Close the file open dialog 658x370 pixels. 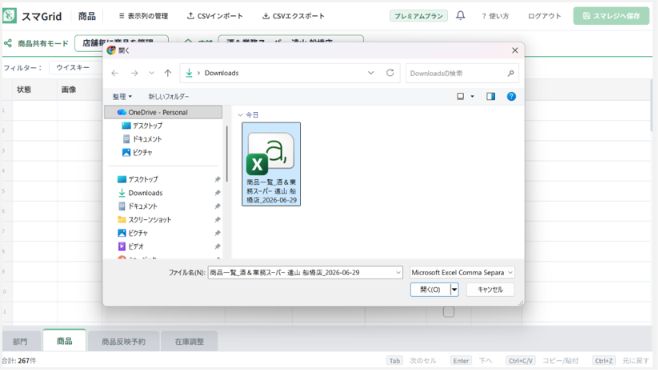tap(515, 50)
